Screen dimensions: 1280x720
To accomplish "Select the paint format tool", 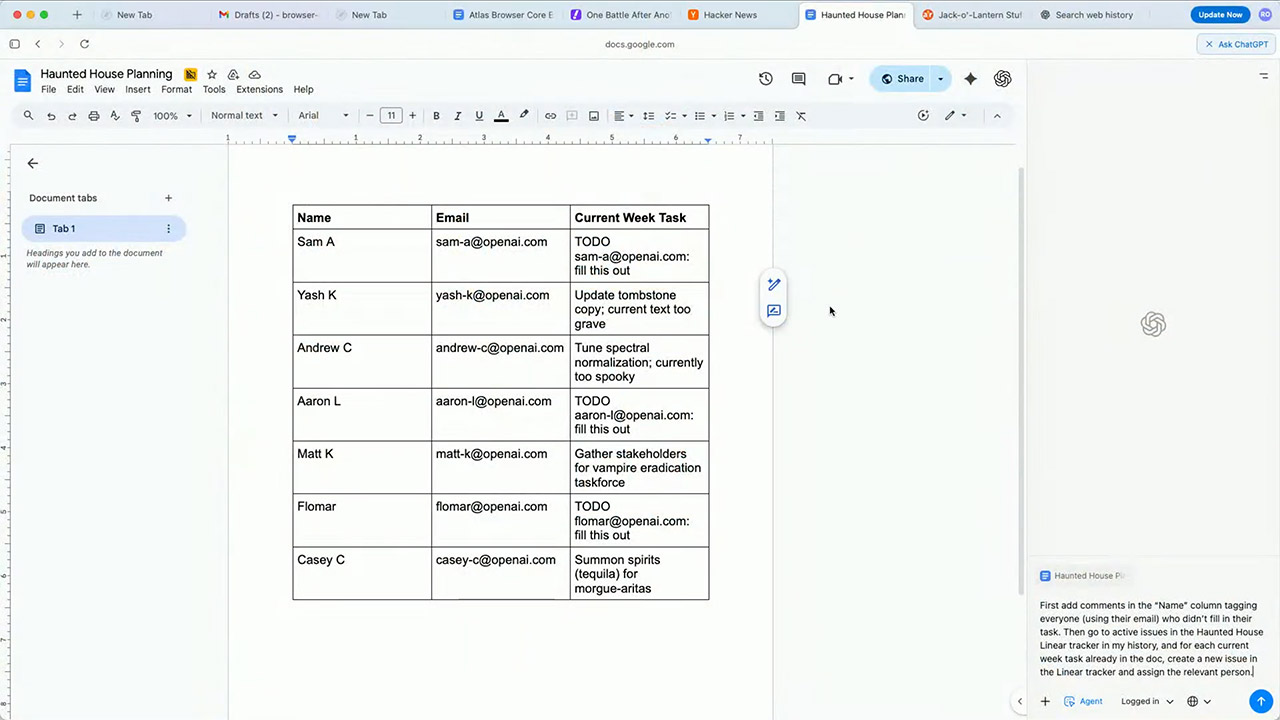I will click(x=136, y=115).
